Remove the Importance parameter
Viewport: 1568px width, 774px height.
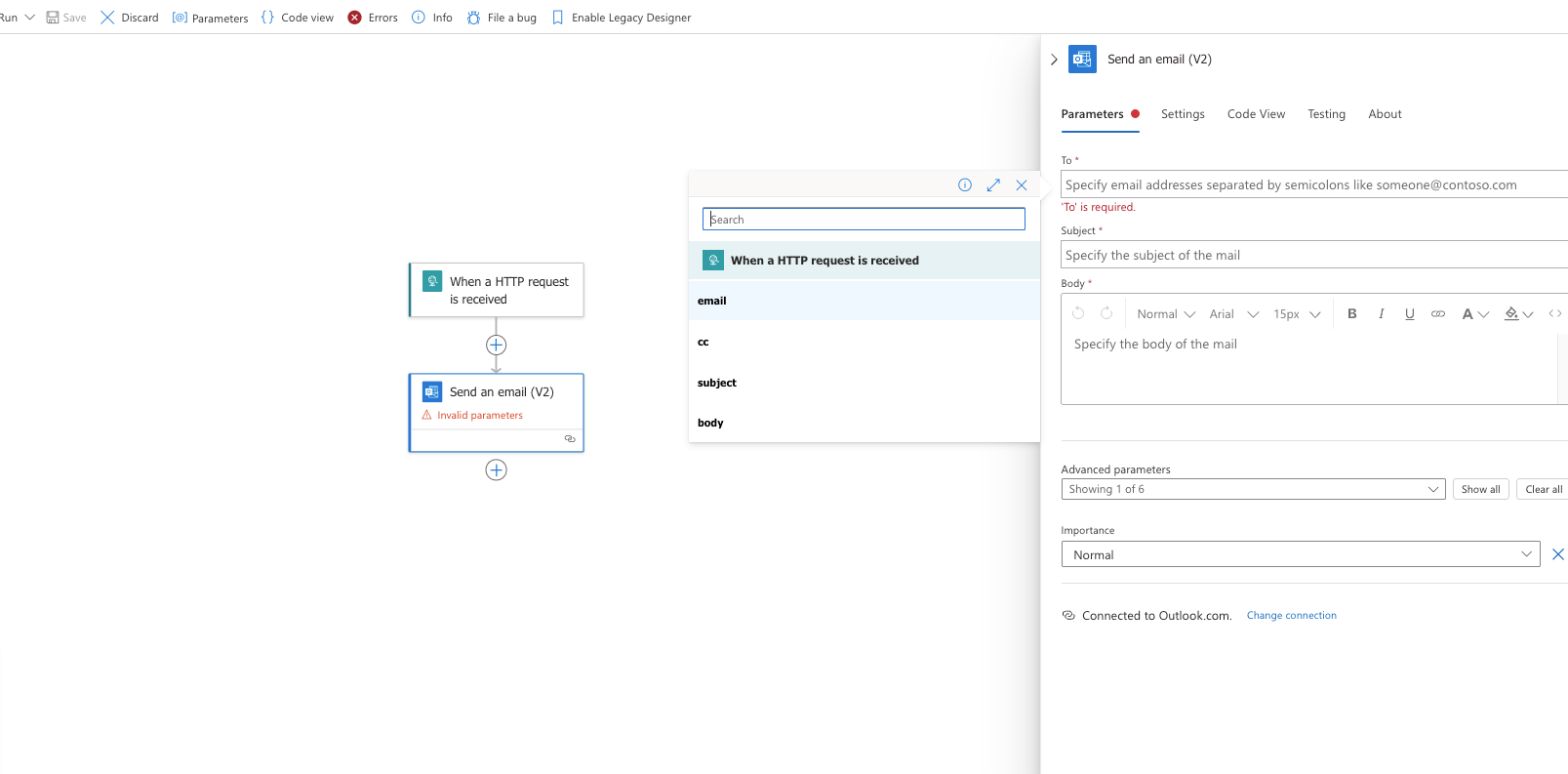[1557, 554]
